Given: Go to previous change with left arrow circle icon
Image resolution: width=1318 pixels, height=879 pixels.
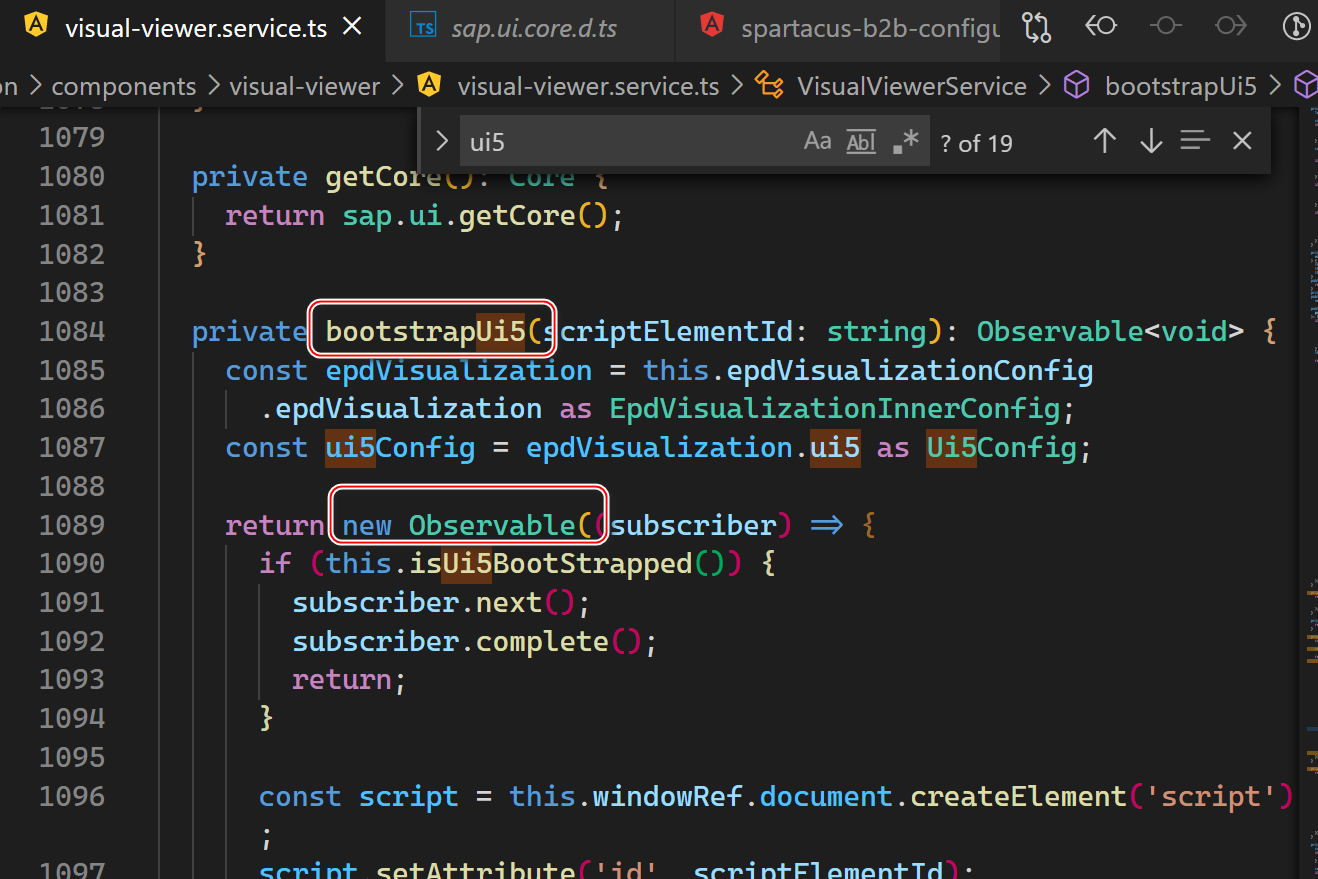Looking at the screenshot, I should pyautogui.click(x=1101, y=27).
